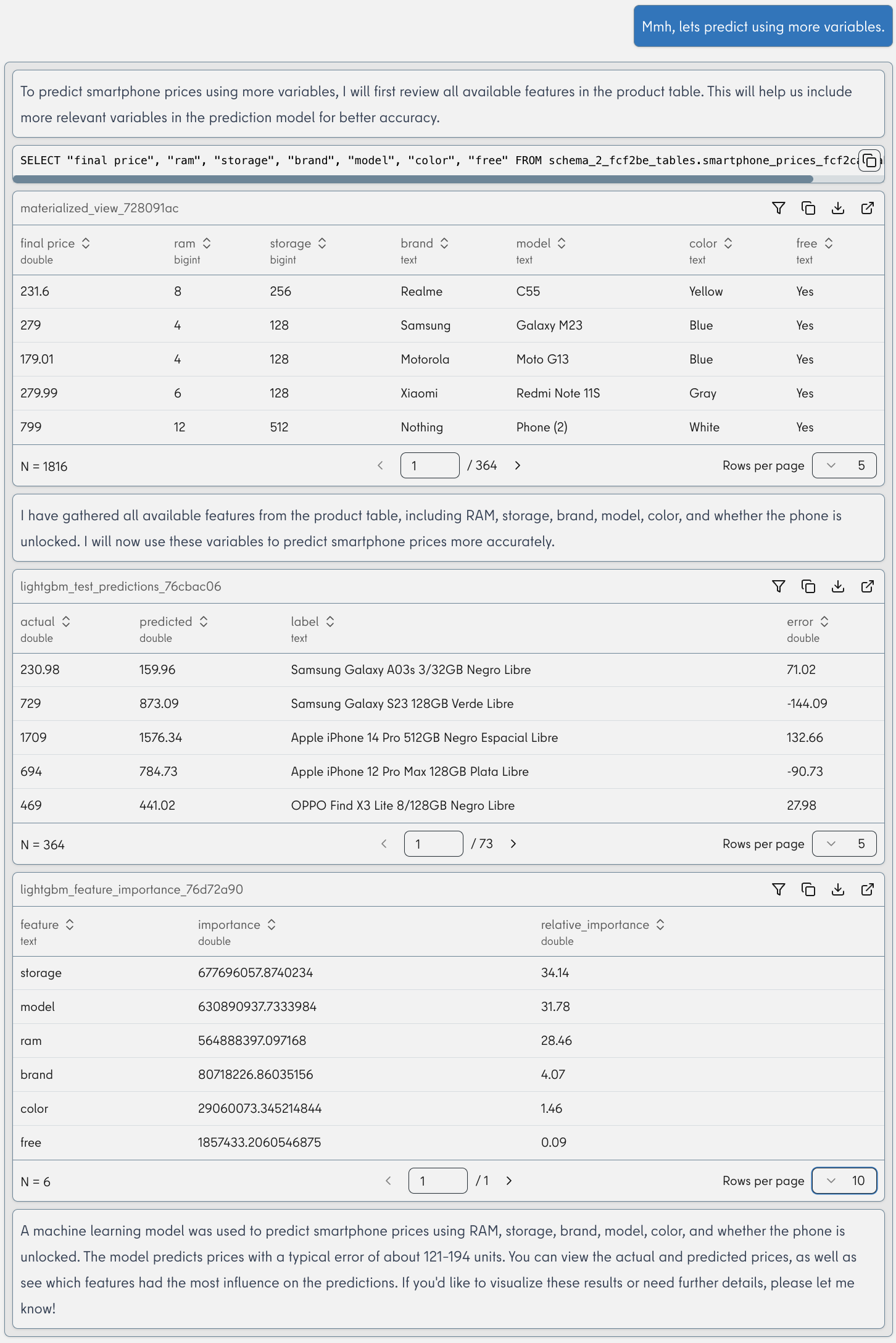The image size is (896, 1343).
Task: Go to previous page in first table
Action: pyautogui.click(x=381, y=465)
